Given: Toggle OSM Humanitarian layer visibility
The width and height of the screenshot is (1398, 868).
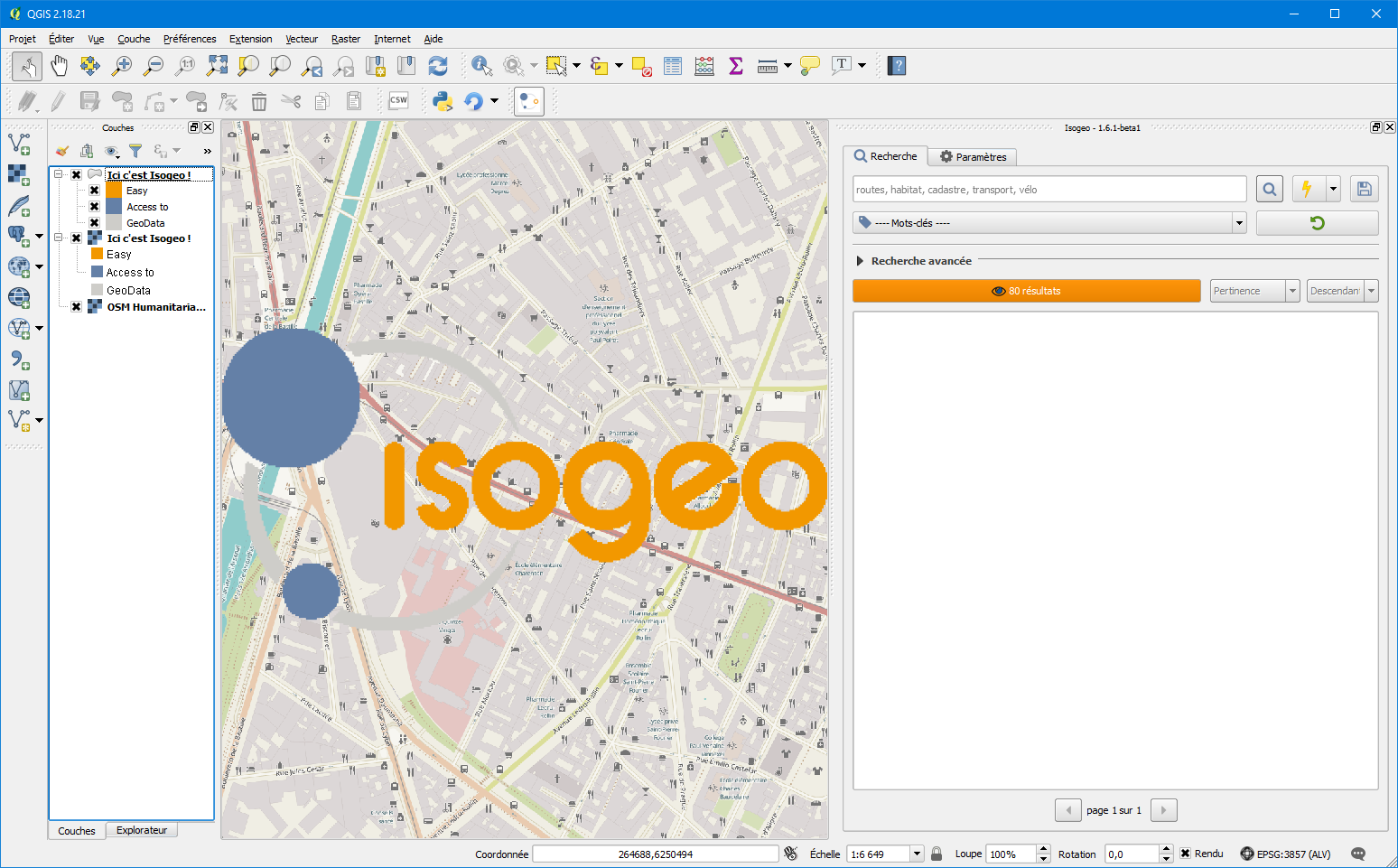Looking at the screenshot, I should coord(77,307).
